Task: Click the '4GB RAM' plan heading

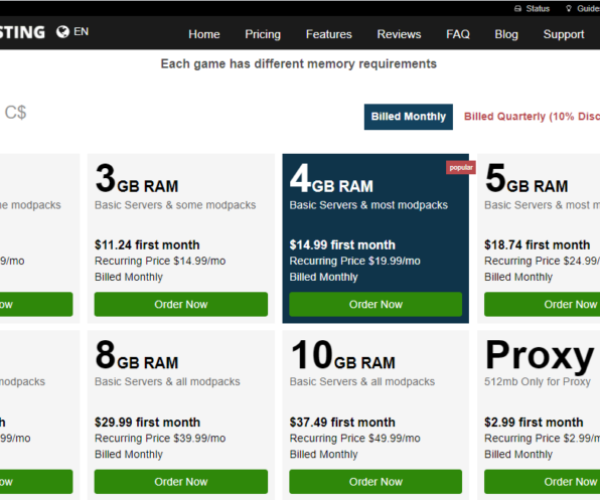Action: coord(331,179)
